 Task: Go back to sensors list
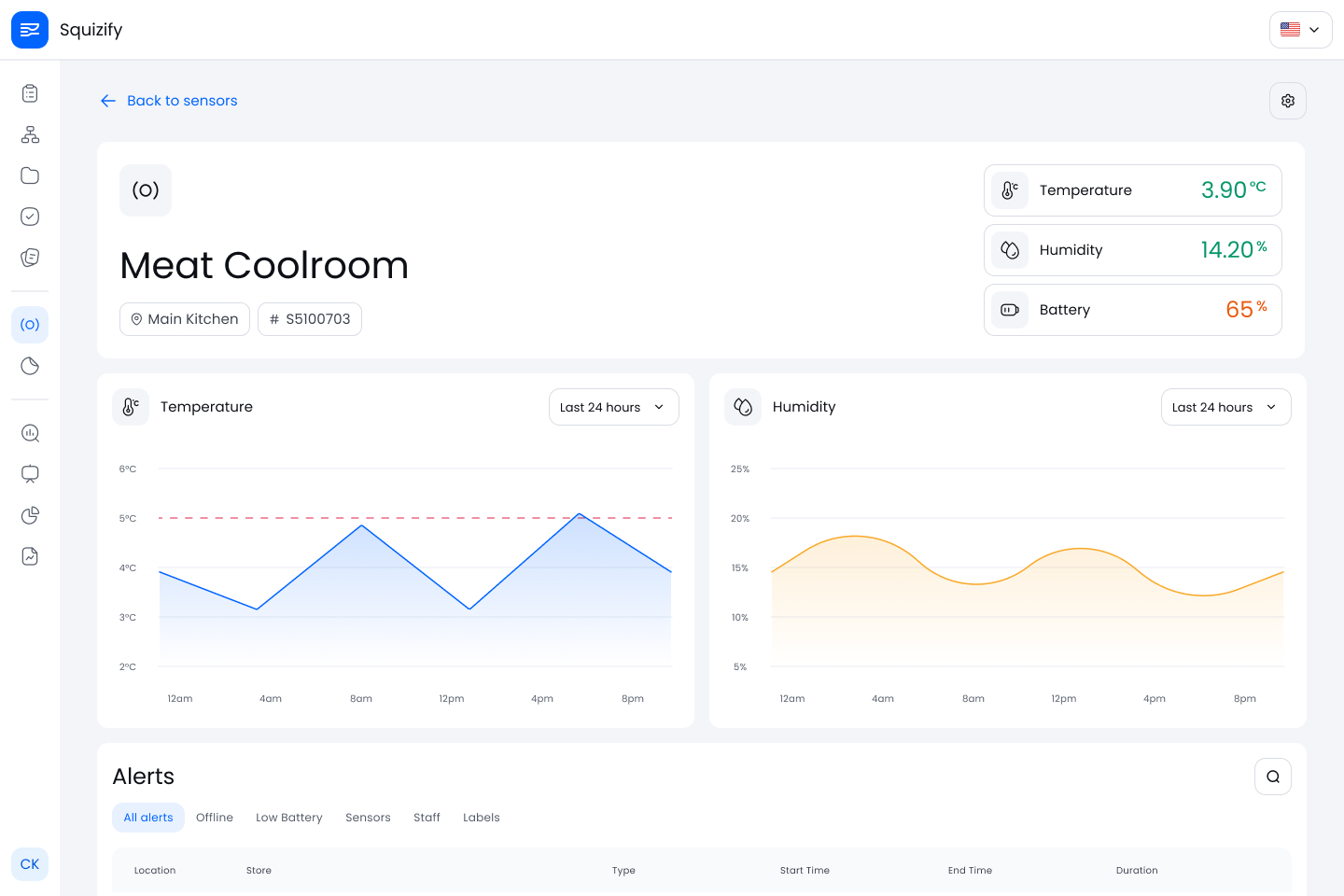pyautogui.click(x=169, y=101)
